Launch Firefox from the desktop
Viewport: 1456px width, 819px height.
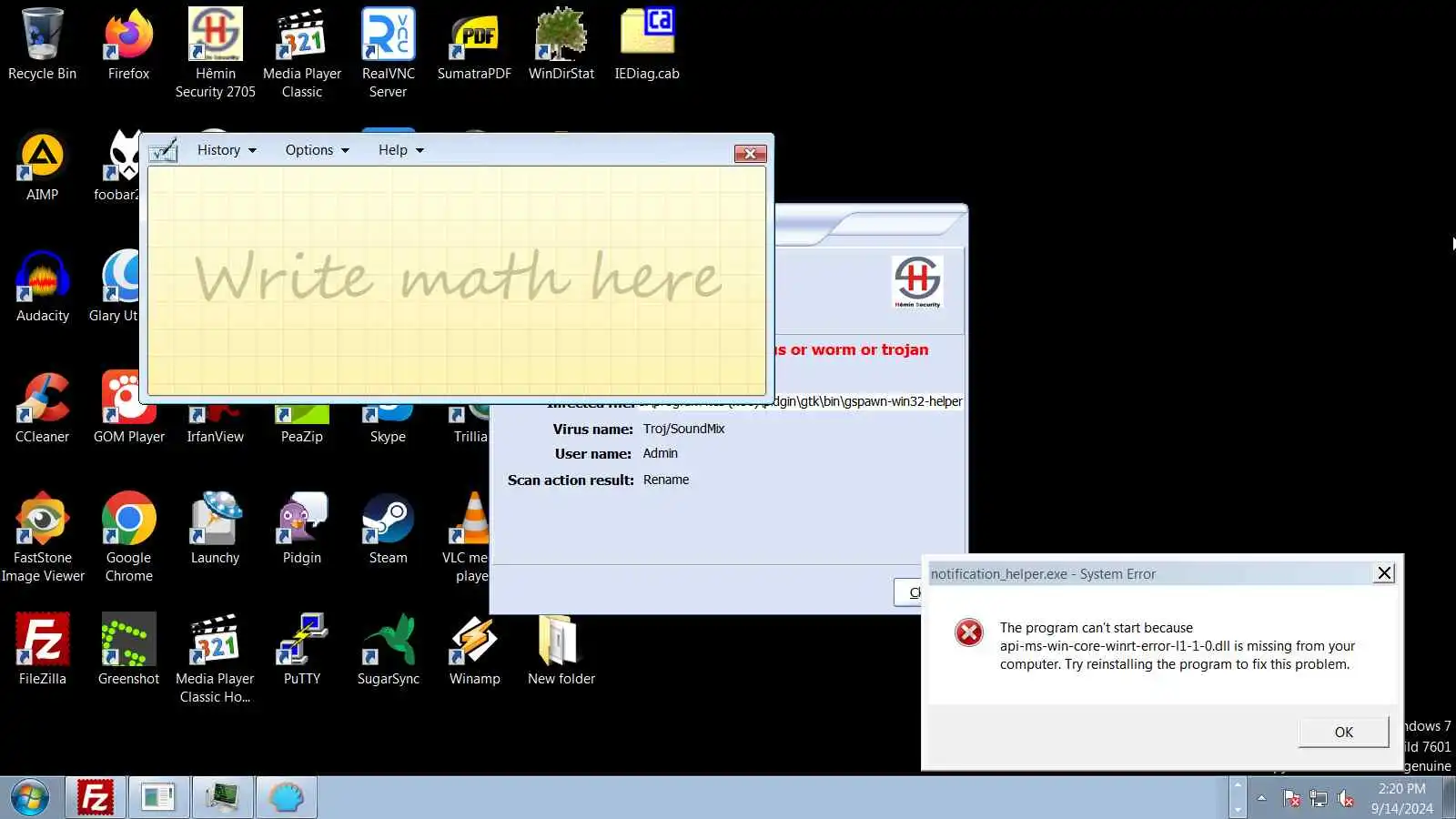point(128,45)
